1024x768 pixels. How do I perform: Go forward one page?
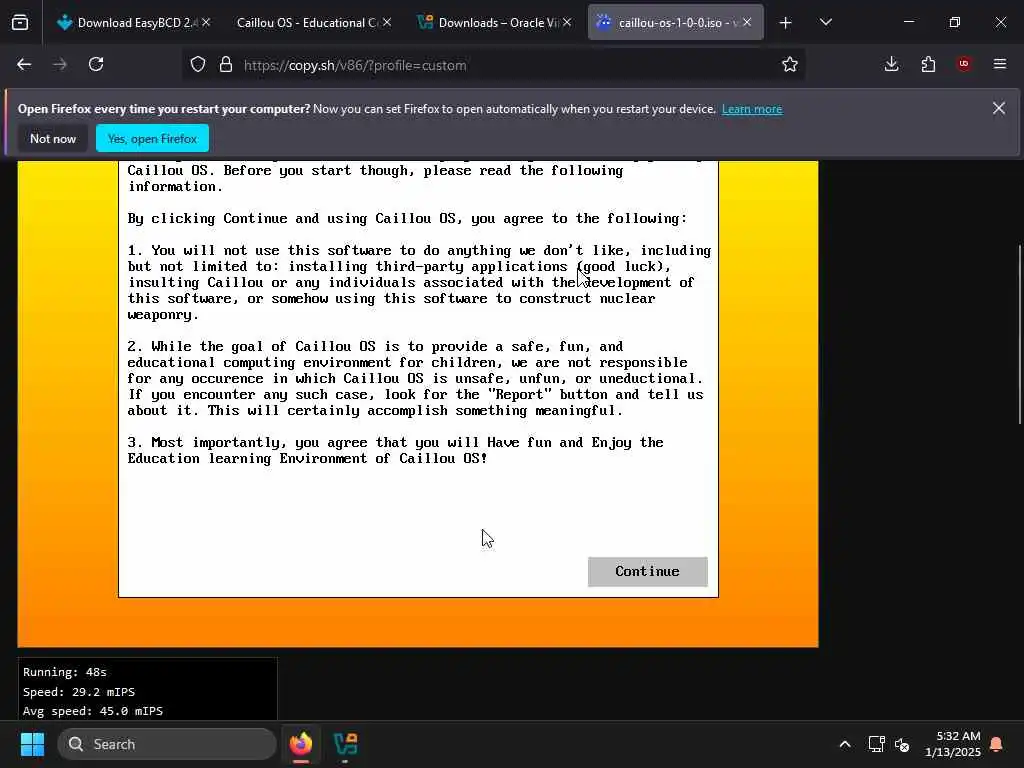pos(60,65)
